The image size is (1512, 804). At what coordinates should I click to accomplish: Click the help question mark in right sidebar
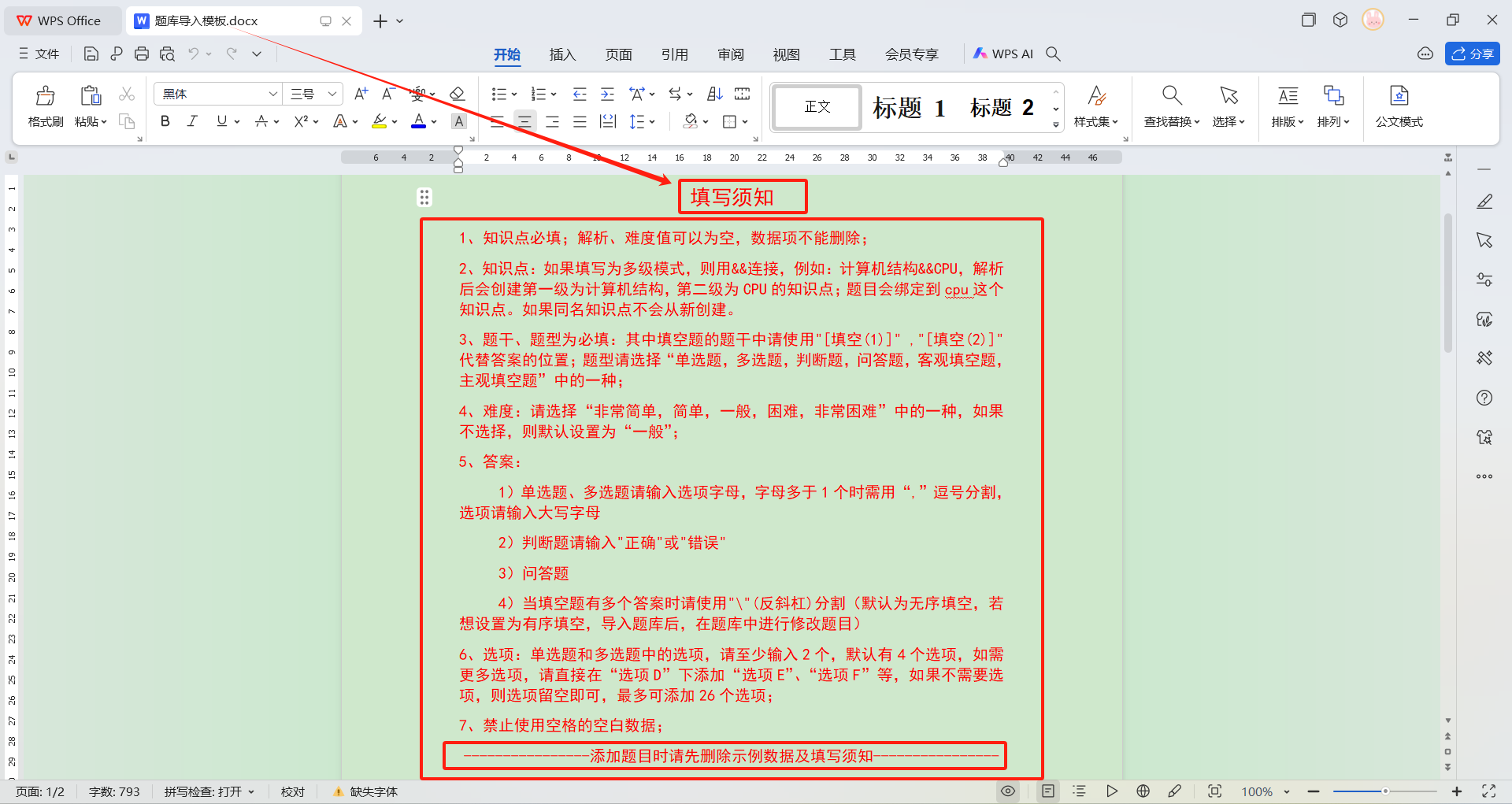point(1484,398)
